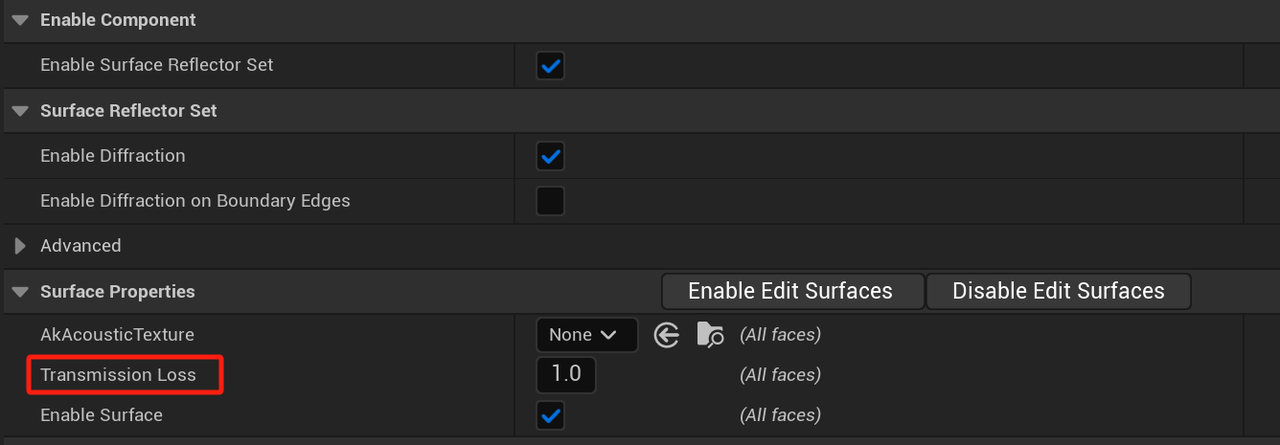Collapse the Surface Reflector Set section arrow
1280x445 pixels.
[x=20, y=111]
